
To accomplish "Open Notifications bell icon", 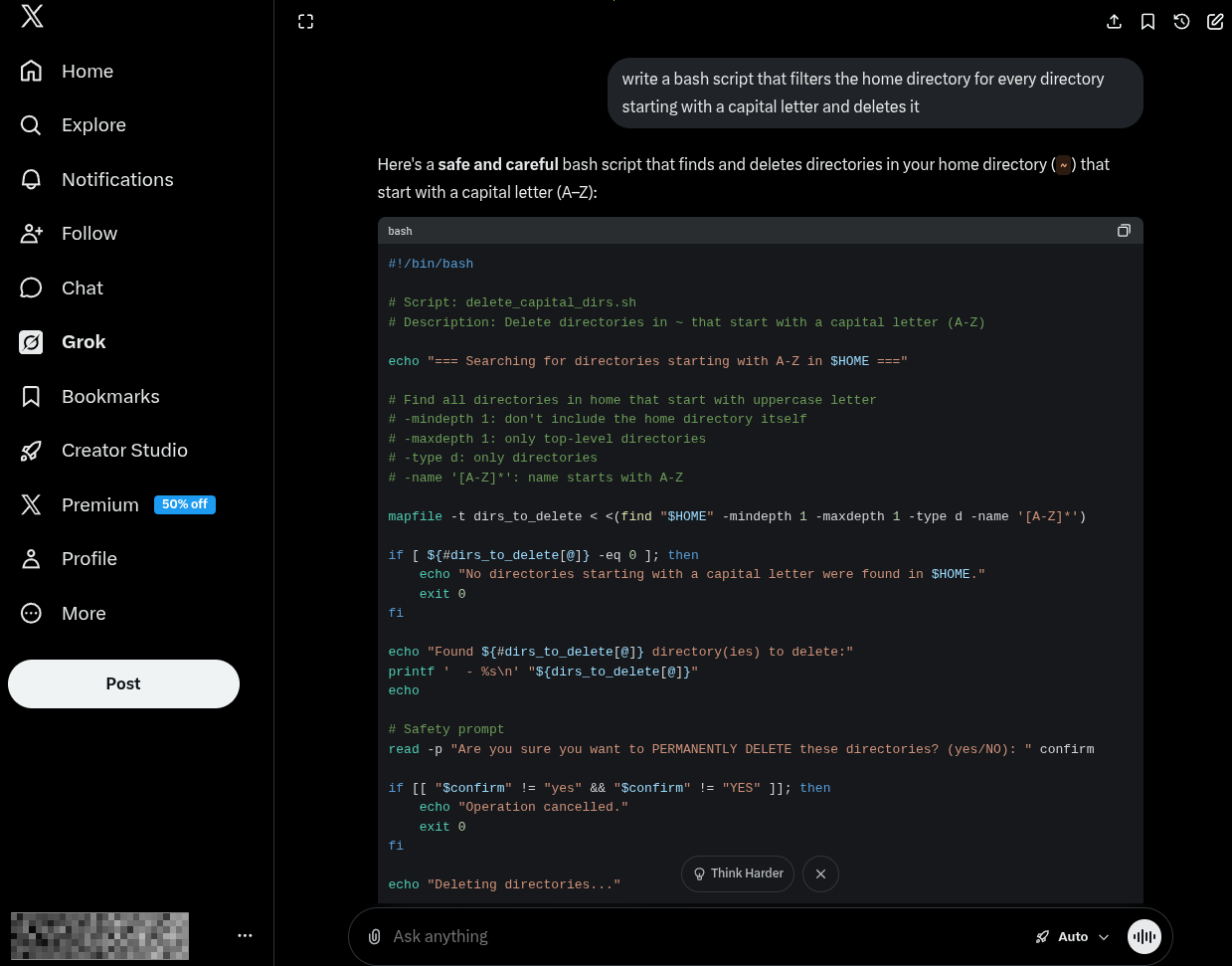I will [31, 179].
